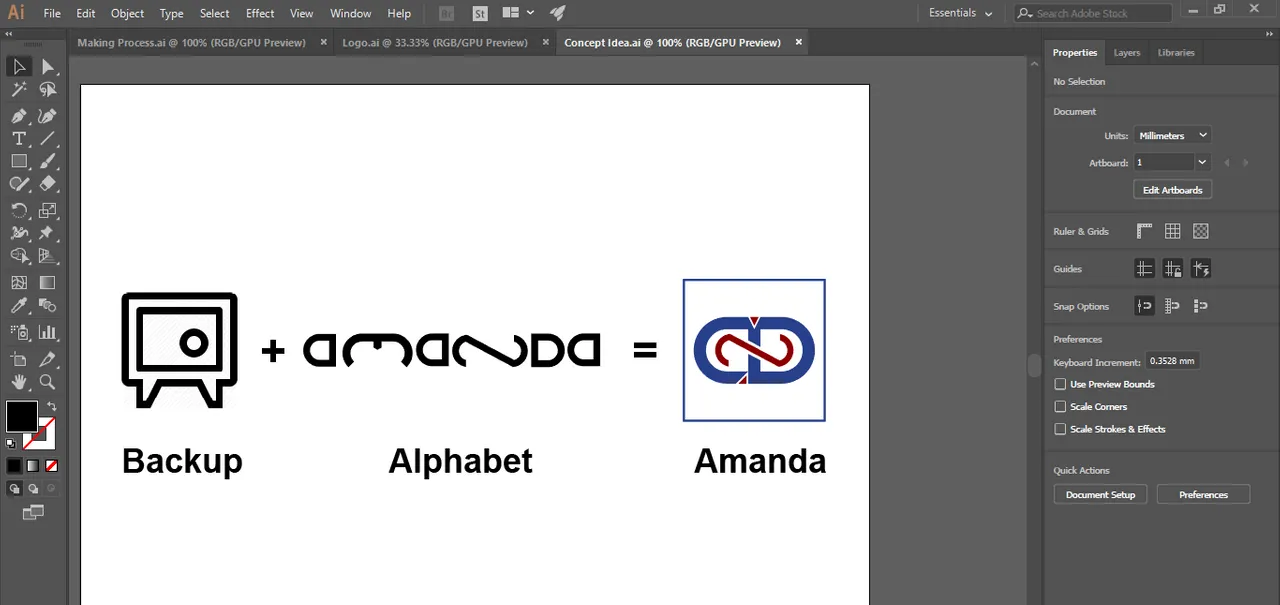Select the Curvature tool

pyautogui.click(x=47, y=115)
